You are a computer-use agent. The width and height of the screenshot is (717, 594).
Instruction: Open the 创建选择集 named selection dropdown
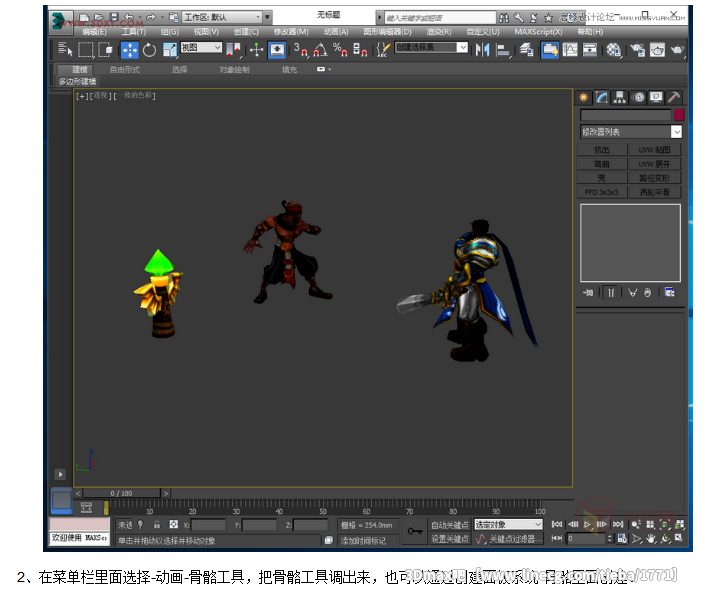coord(431,47)
